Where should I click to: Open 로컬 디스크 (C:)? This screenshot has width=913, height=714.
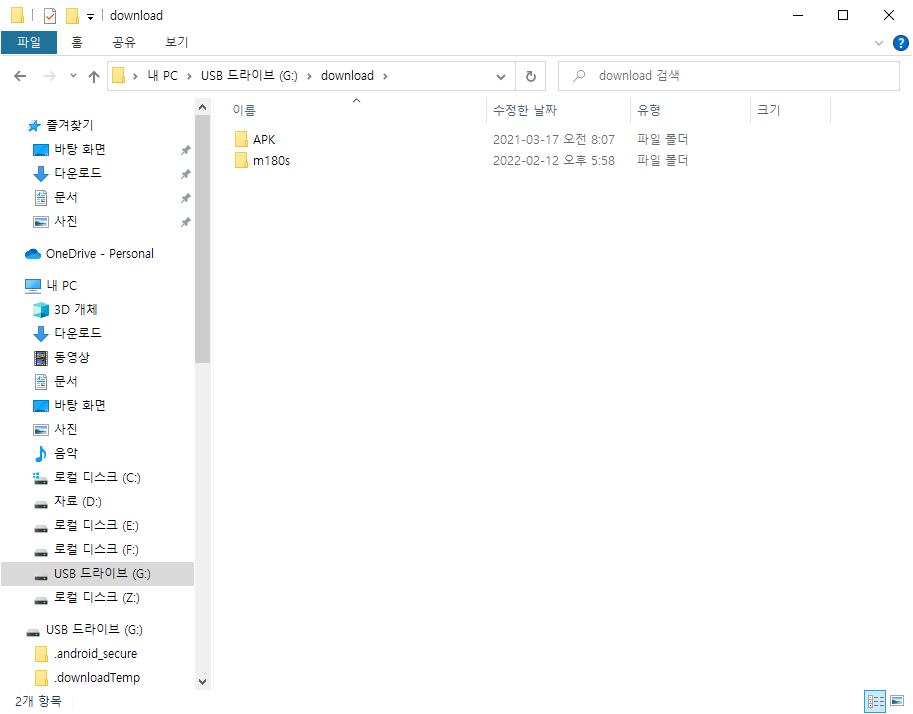pos(97,478)
